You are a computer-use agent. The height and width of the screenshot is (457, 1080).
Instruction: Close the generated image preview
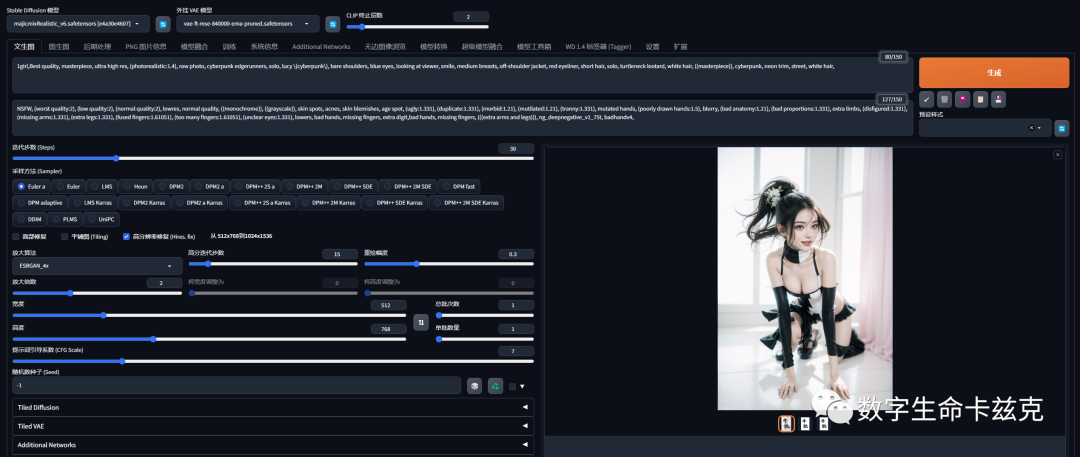1057,155
